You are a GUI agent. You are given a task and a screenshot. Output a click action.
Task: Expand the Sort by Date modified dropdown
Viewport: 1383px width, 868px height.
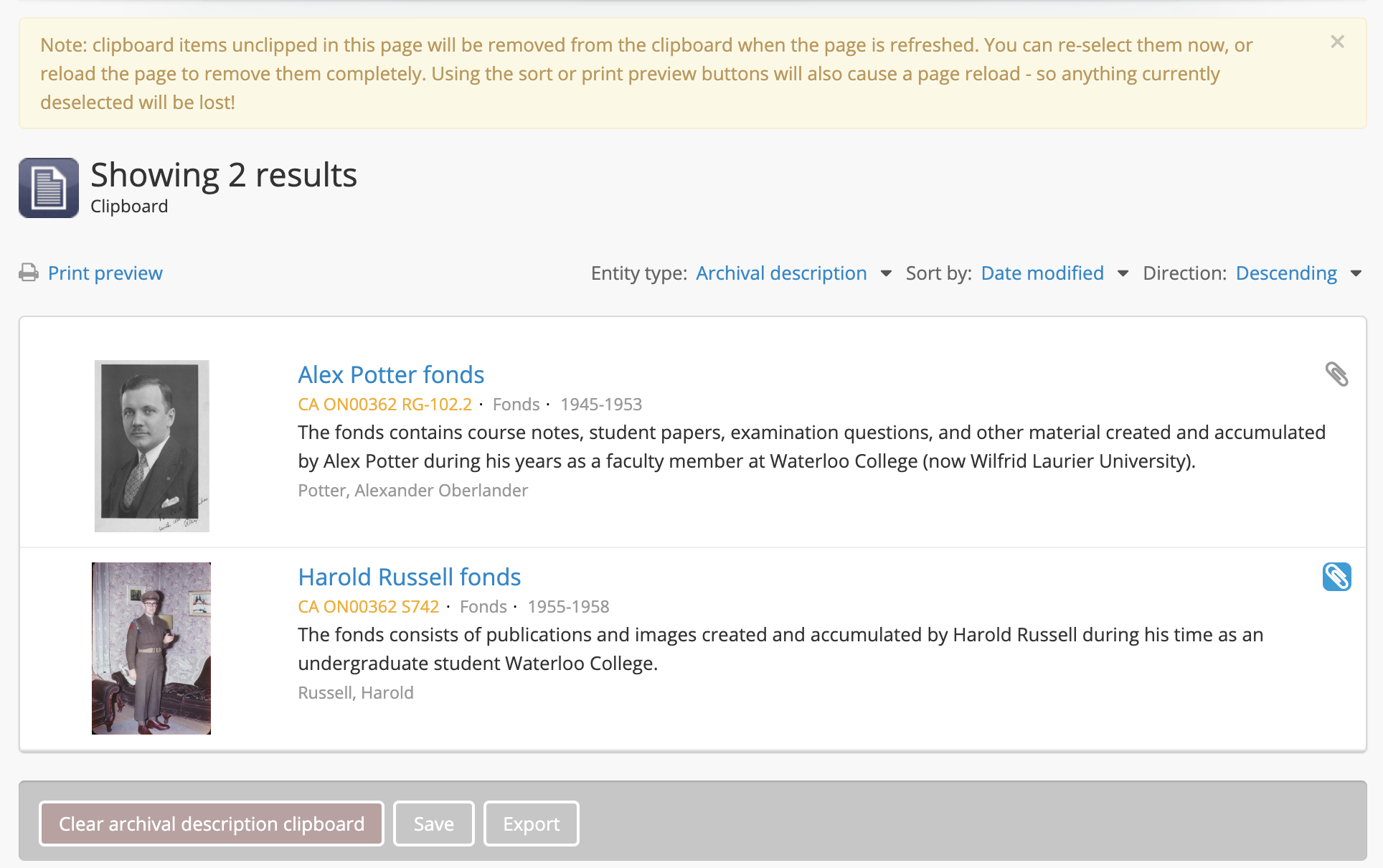1042,273
